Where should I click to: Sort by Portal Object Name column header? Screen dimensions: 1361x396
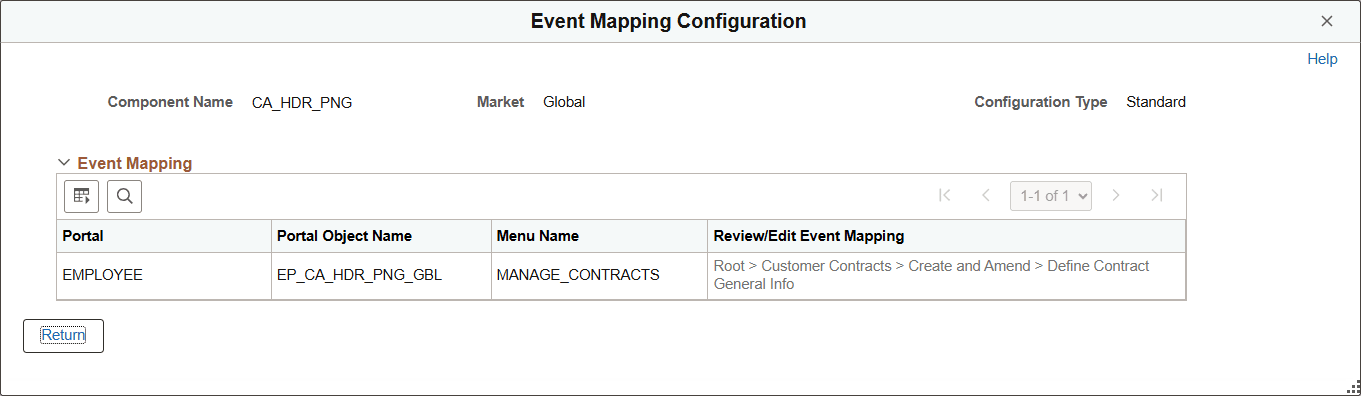pos(345,236)
